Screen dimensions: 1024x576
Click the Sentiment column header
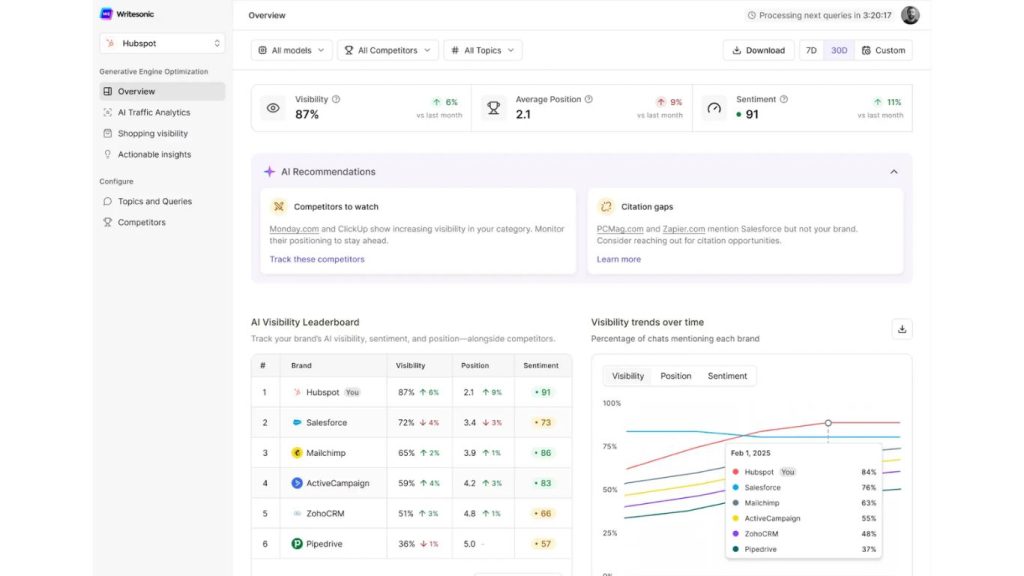541,366
